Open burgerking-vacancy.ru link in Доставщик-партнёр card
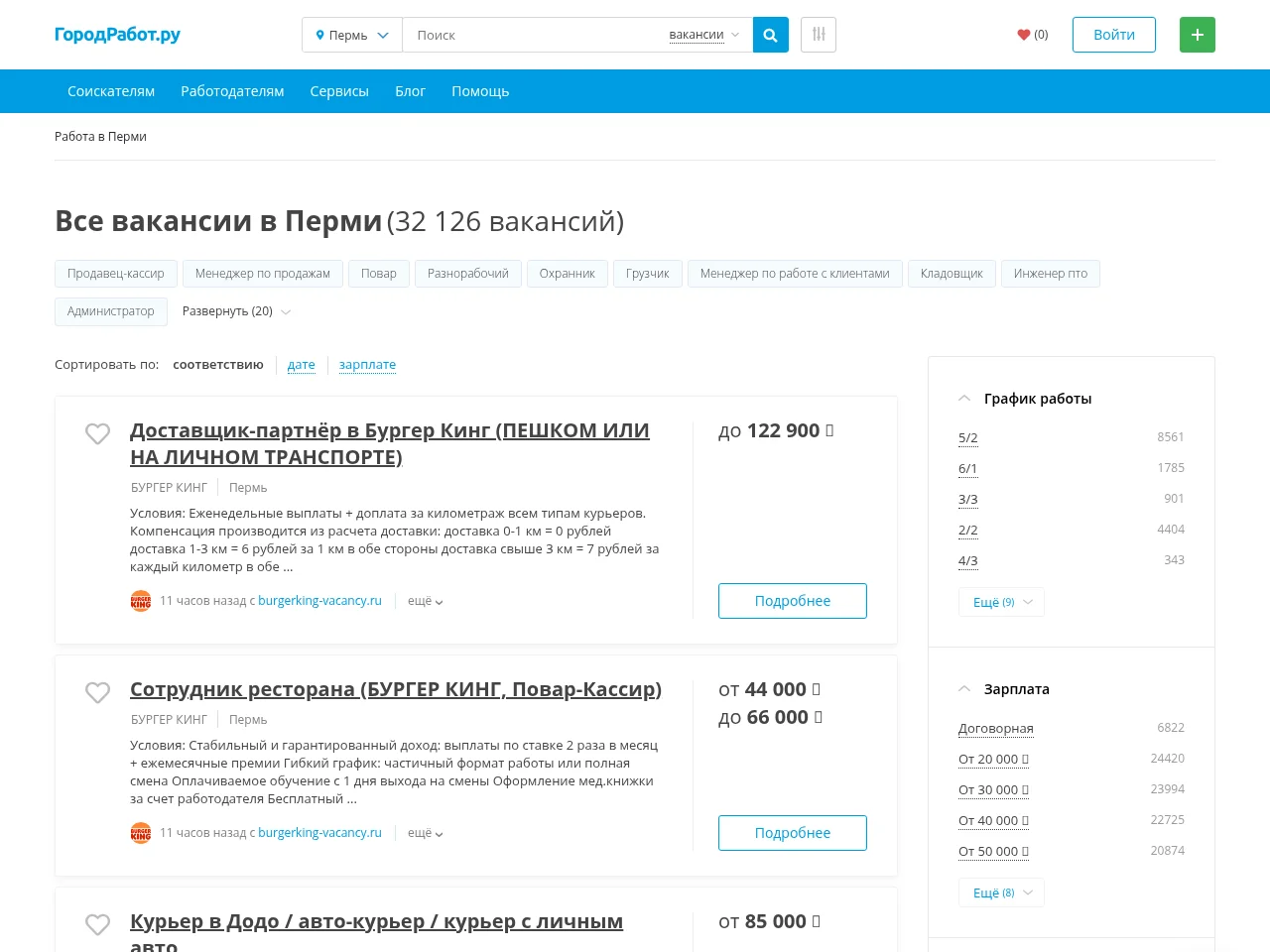This screenshot has width=1270, height=952. coord(319,601)
